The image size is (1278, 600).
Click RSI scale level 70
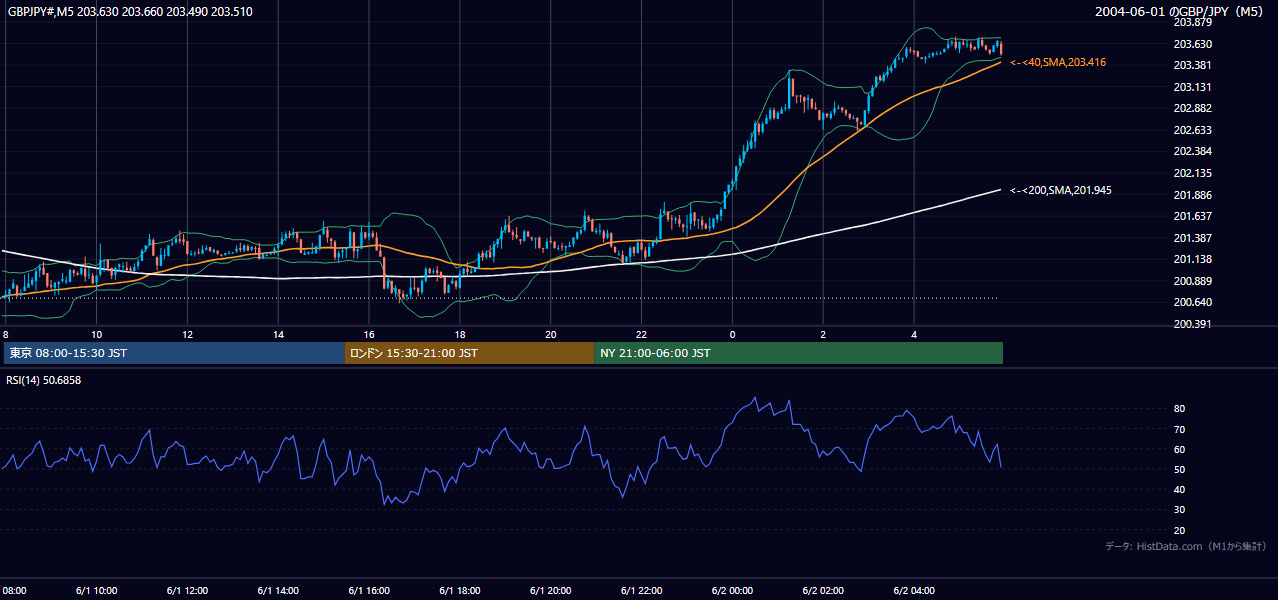pos(1180,429)
